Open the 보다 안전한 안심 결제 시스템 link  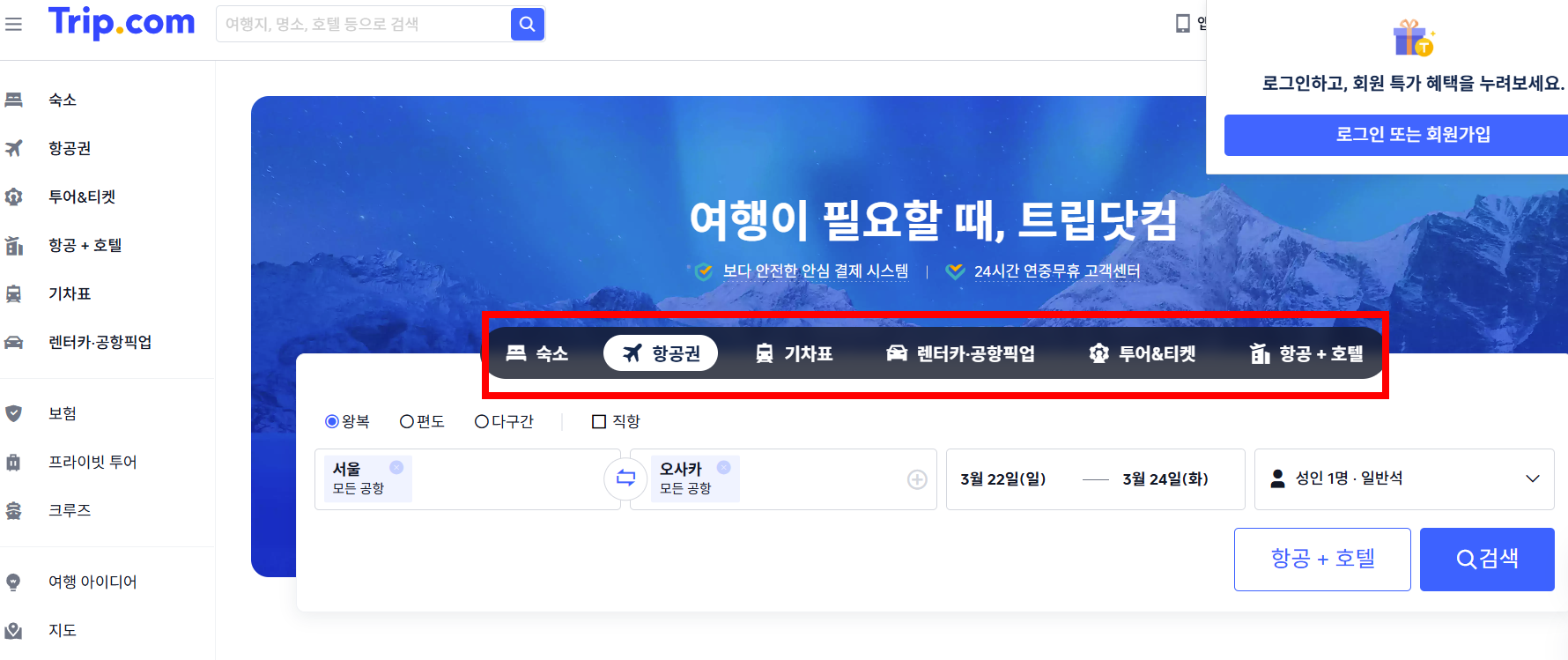(815, 271)
